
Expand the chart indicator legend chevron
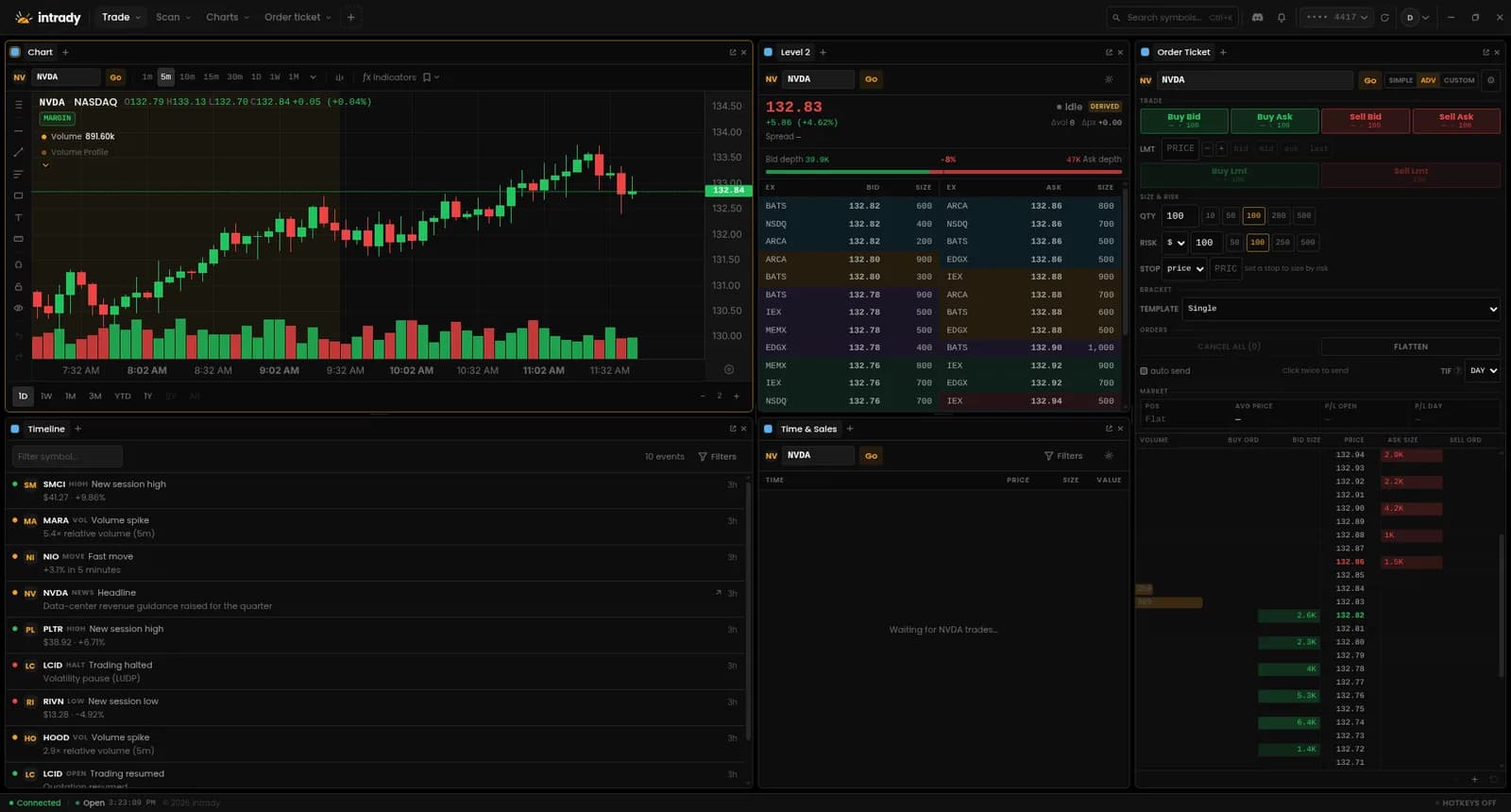[45, 165]
